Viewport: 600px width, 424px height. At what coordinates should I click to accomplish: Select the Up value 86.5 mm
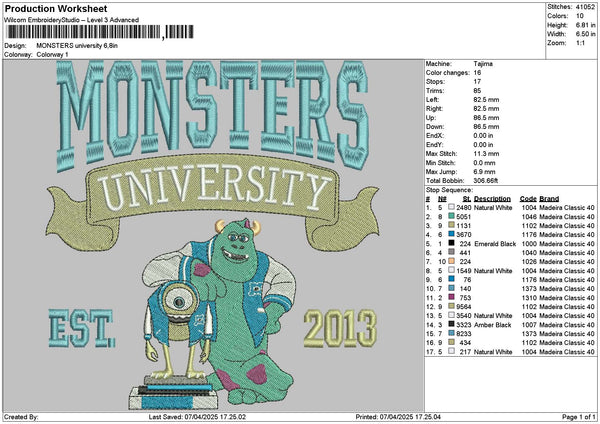[486, 118]
